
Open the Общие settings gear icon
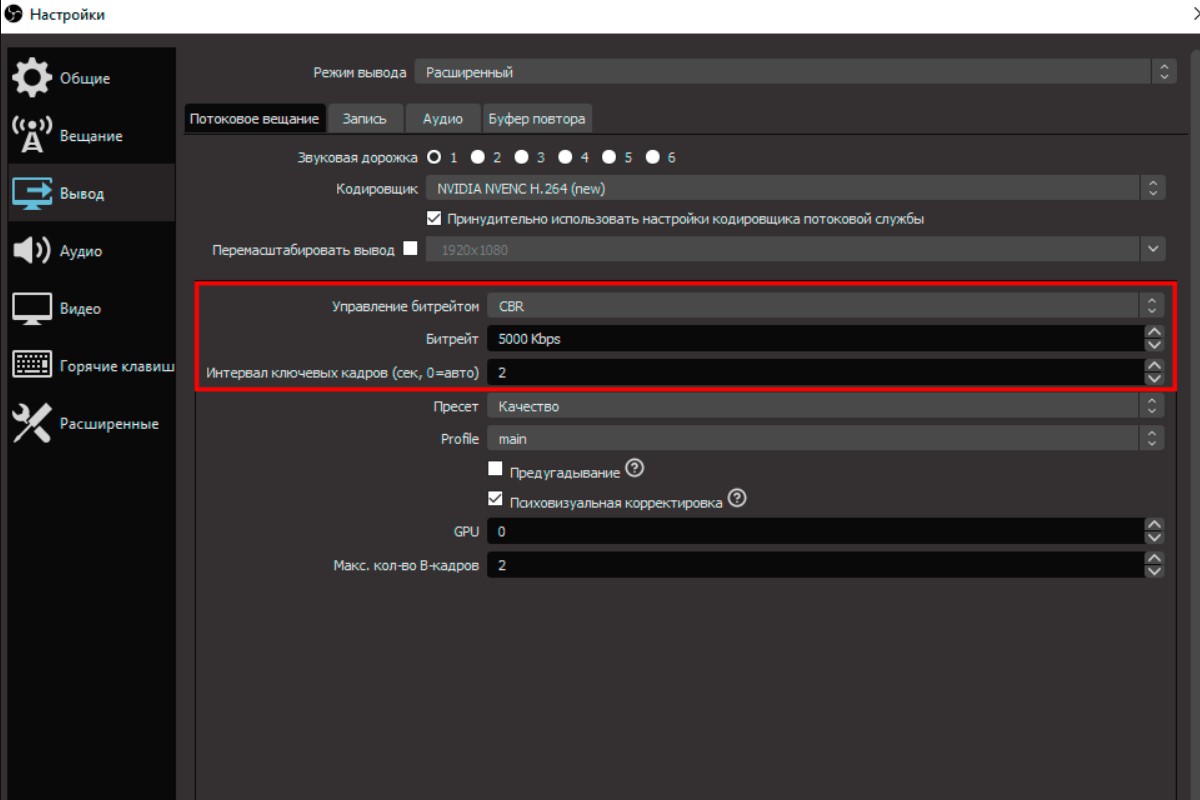32,78
